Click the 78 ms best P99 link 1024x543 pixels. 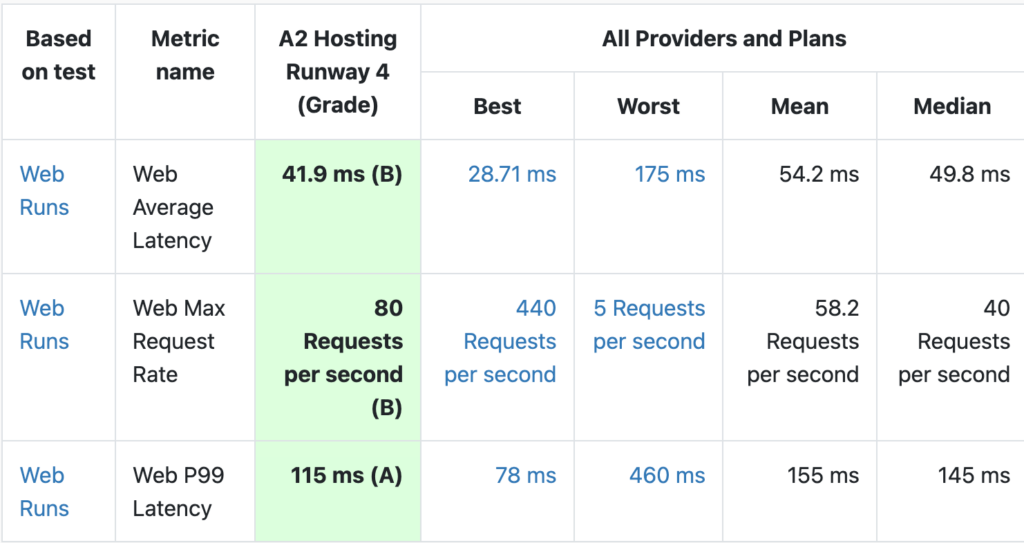click(525, 475)
